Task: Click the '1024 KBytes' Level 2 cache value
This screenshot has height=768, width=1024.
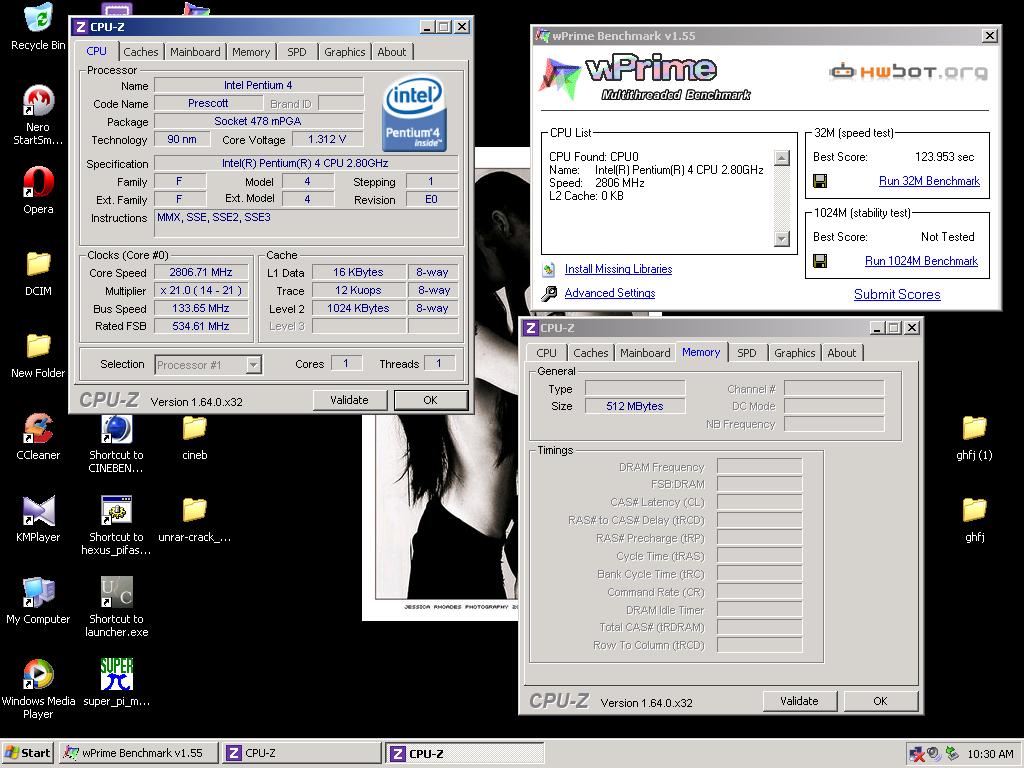Action: pyautogui.click(x=358, y=308)
